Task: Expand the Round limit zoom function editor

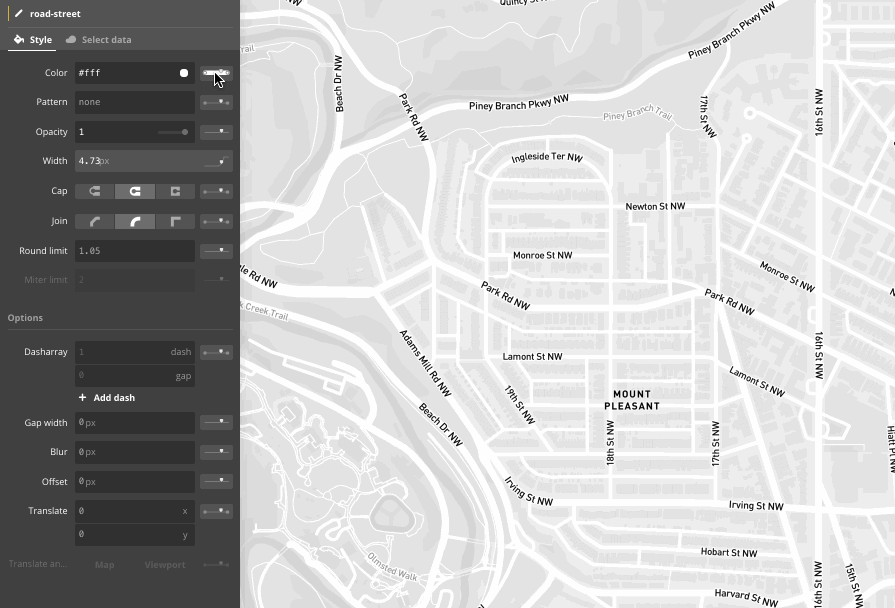Action: click(216, 250)
